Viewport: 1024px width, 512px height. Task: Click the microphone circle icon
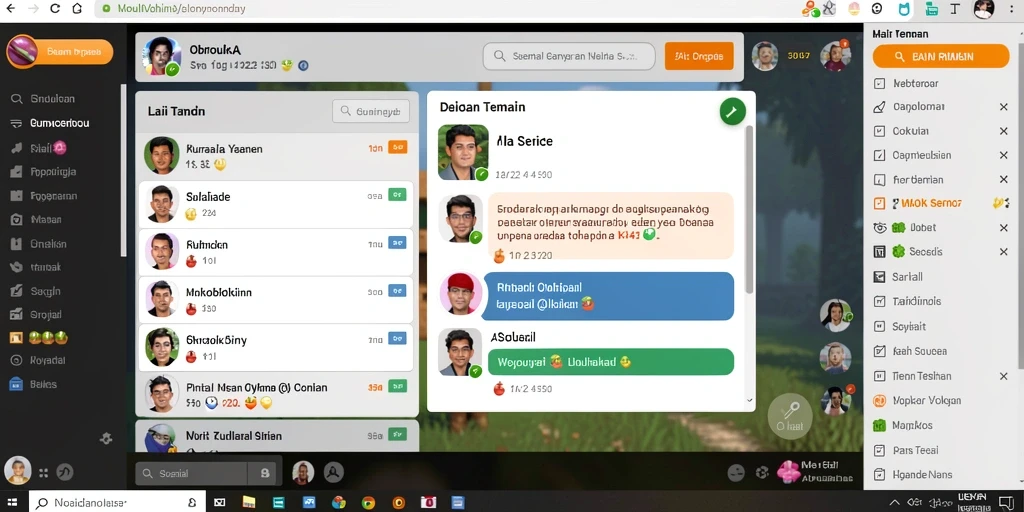point(790,415)
